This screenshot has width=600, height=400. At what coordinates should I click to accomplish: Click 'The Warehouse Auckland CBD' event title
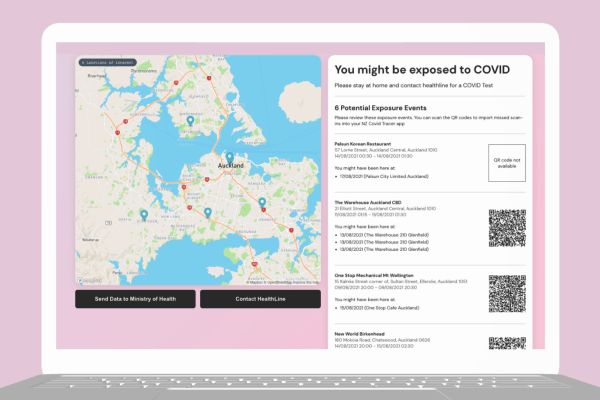368,202
